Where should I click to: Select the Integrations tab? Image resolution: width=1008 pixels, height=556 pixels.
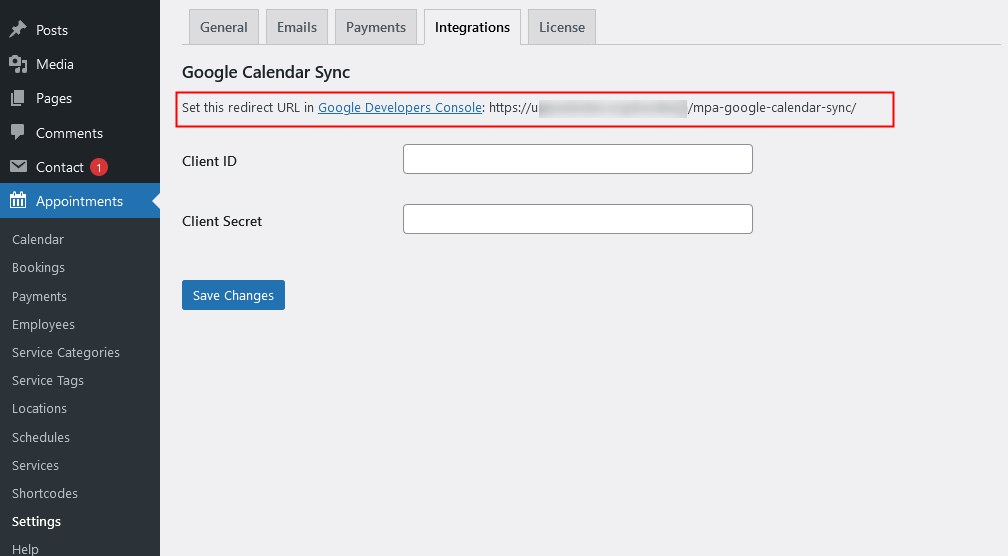coord(472,27)
